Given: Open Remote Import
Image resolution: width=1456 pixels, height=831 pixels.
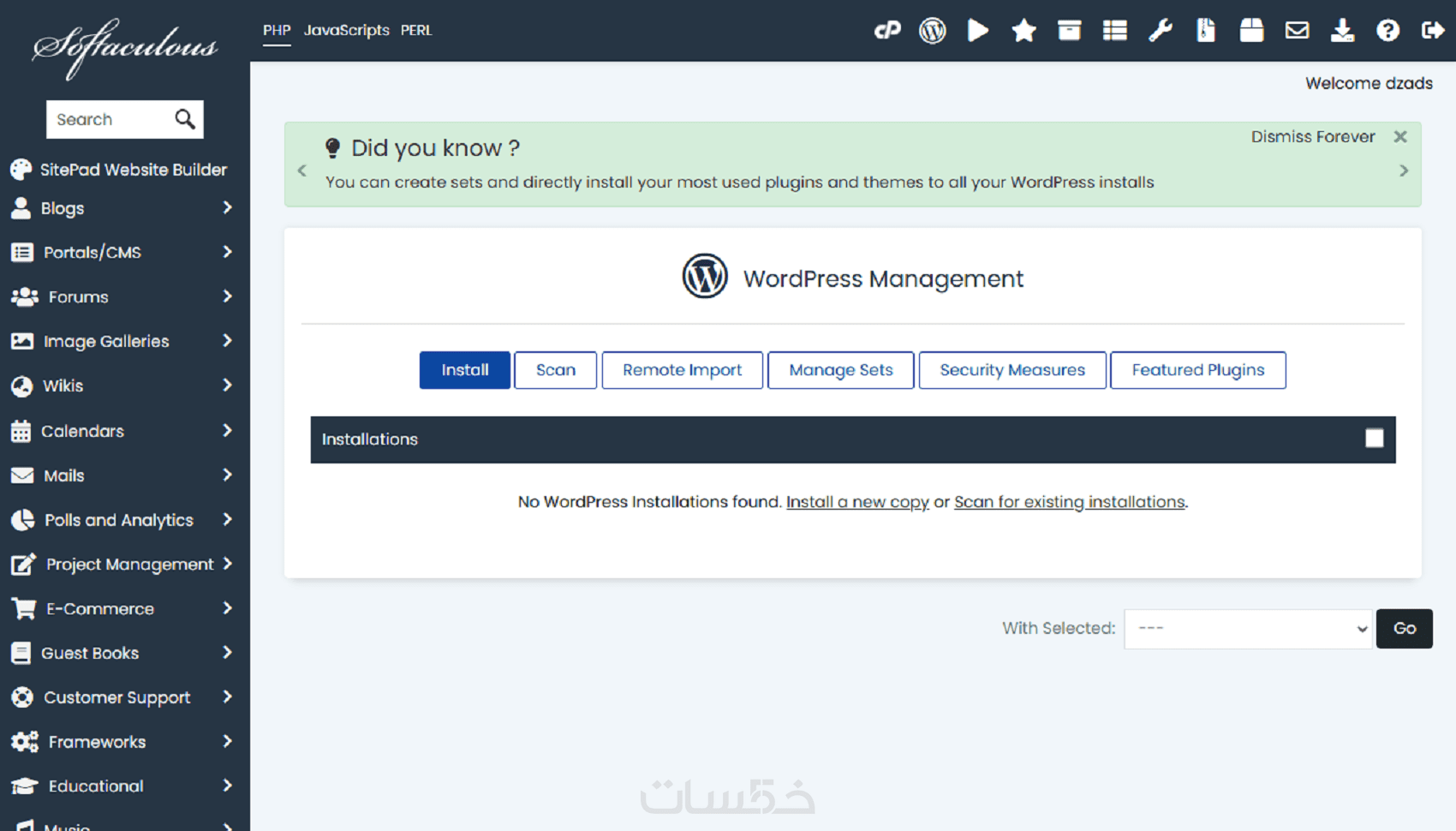Looking at the screenshot, I should click(x=682, y=370).
